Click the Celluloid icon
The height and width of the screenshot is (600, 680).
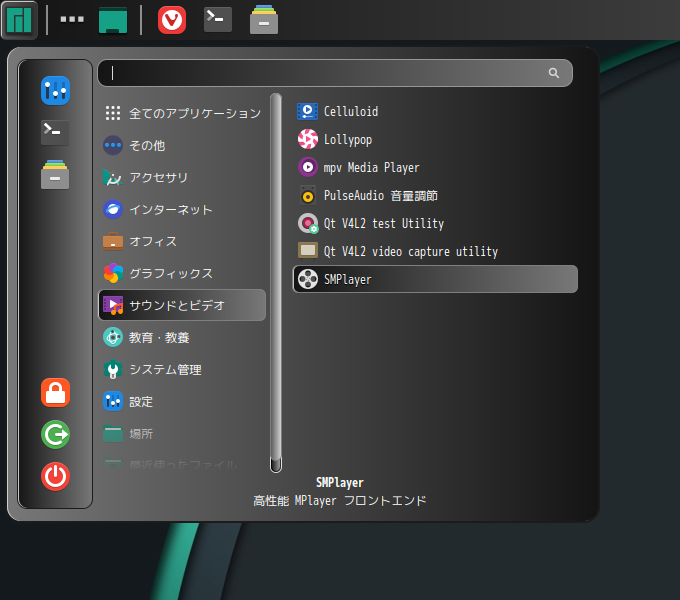tap(307, 111)
